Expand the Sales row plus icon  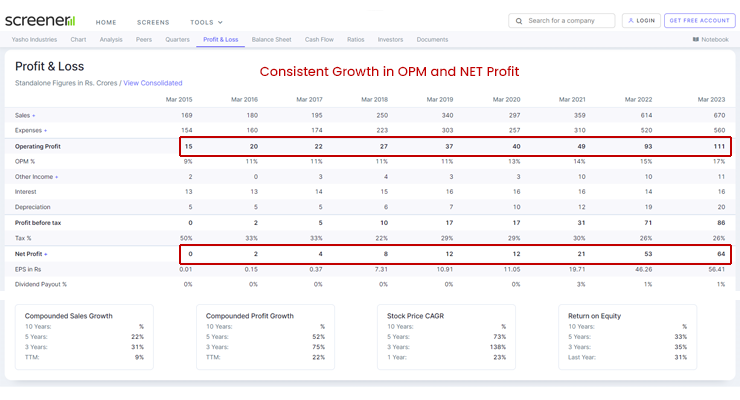click(x=34, y=115)
